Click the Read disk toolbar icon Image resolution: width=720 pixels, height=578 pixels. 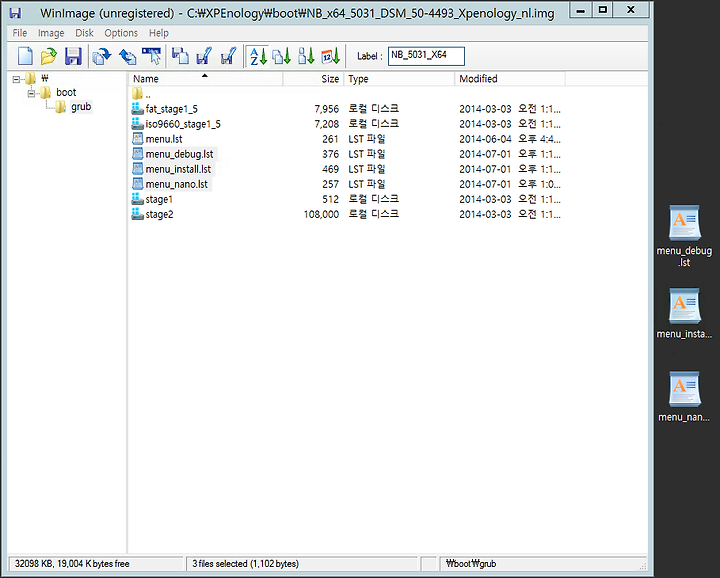pos(180,56)
